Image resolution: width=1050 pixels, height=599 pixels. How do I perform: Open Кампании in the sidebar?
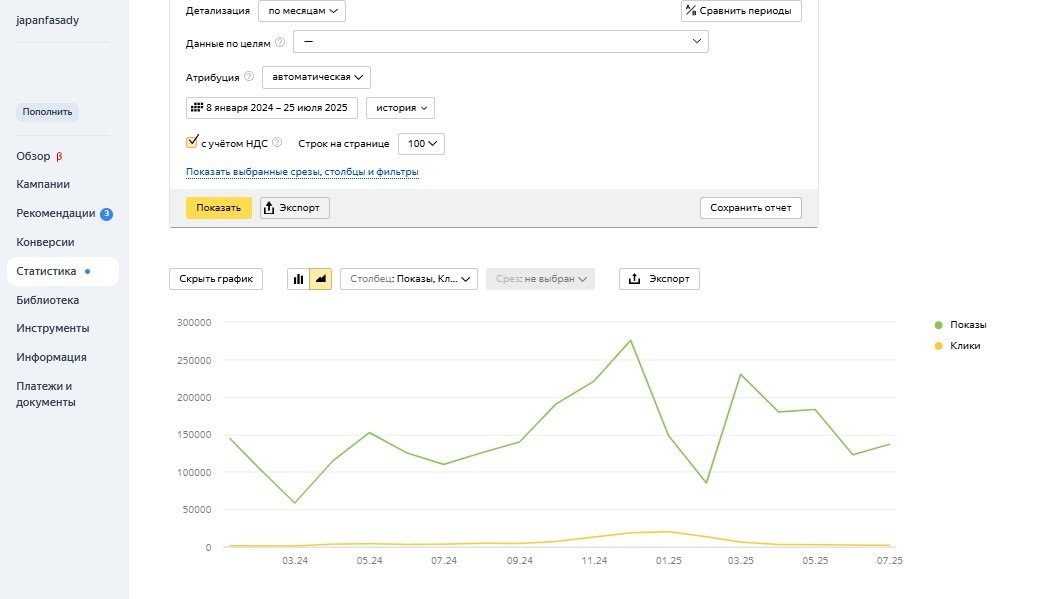(x=43, y=184)
